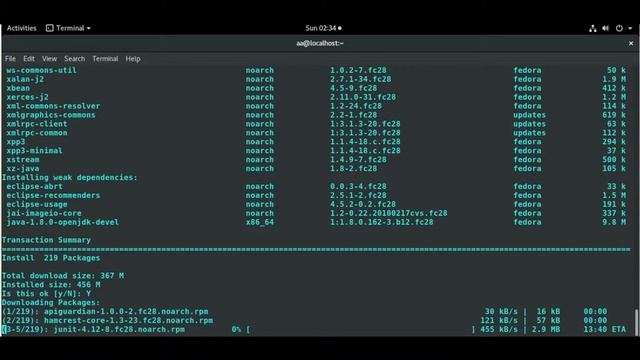640x360 pixels.
Task: Click the xstream package name
Action: pos(23,160)
